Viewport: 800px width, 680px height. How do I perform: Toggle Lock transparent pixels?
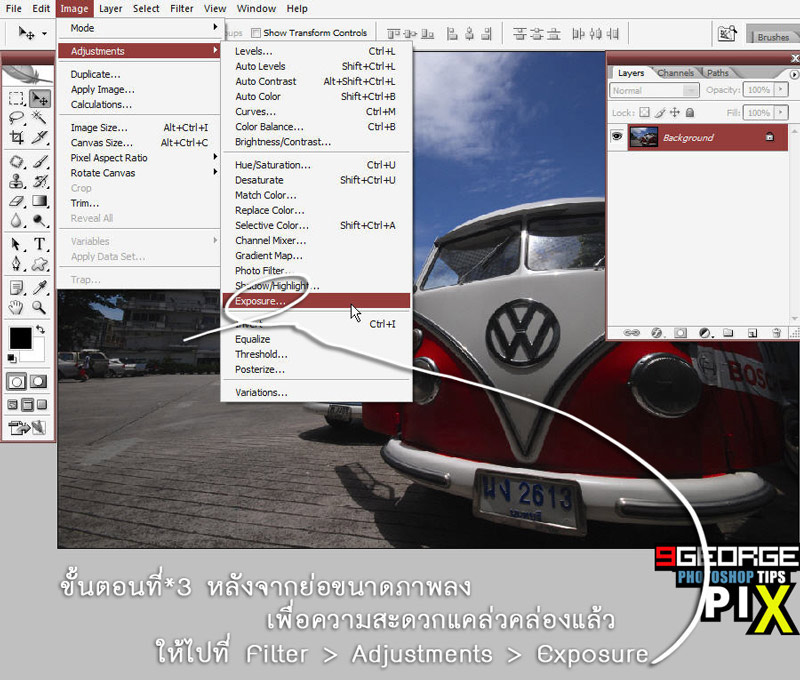click(644, 112)
